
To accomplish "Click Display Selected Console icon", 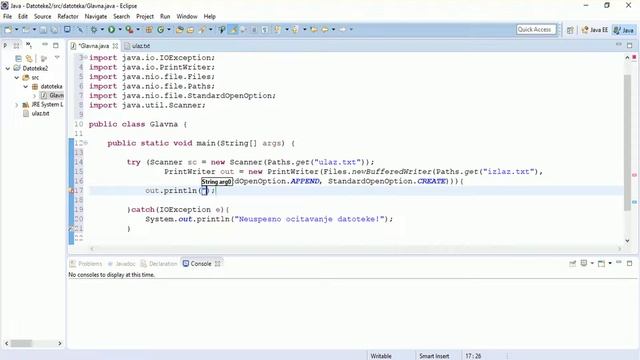I will [584, 263].
